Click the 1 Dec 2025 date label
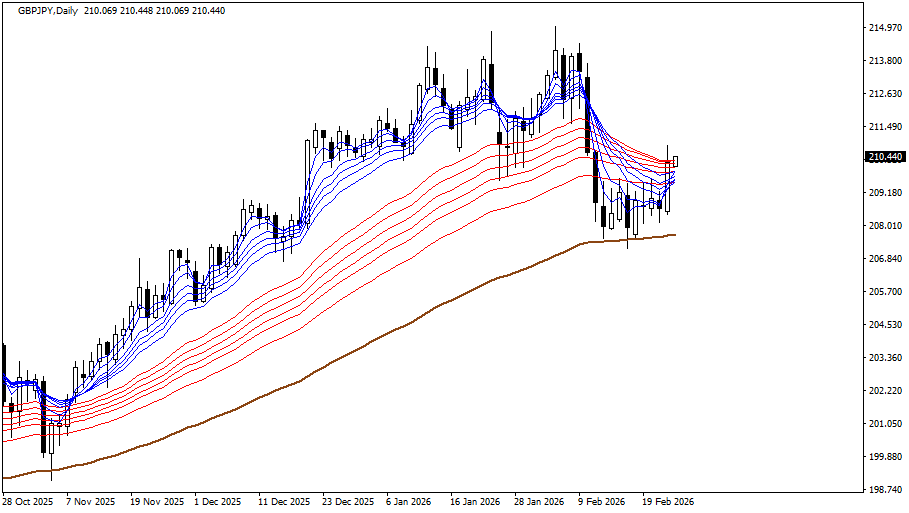909x513 pixels. pyautogui.click(x=217, y=502)
